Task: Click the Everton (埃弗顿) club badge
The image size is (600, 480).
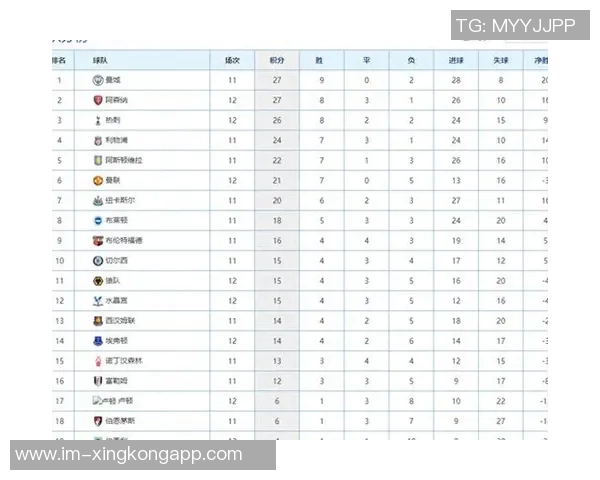Action: pos(97,340)
